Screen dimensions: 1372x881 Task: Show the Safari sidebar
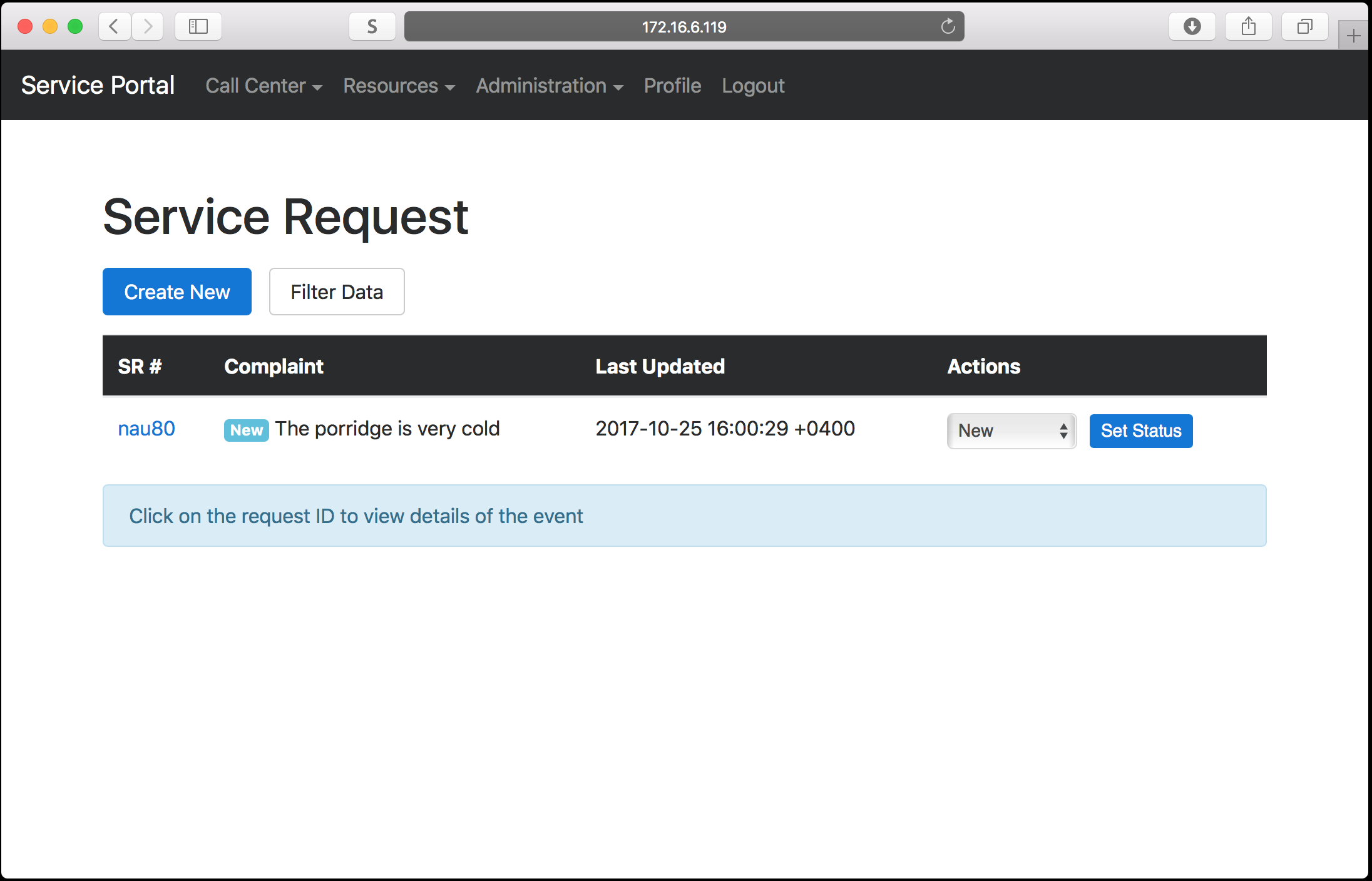pyautogui.click(x=198, y=26)
